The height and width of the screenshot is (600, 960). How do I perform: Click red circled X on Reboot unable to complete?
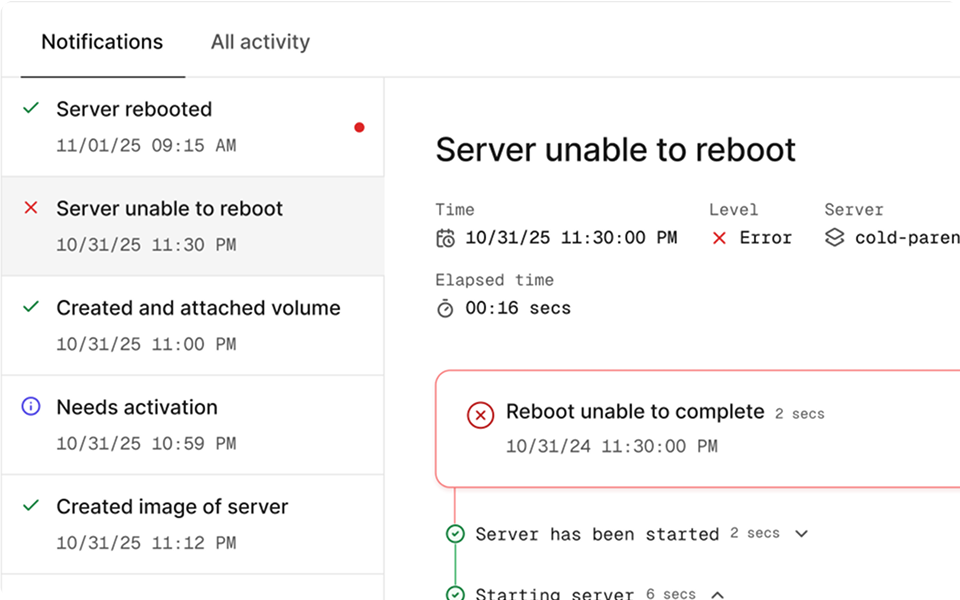click(481, 415)
